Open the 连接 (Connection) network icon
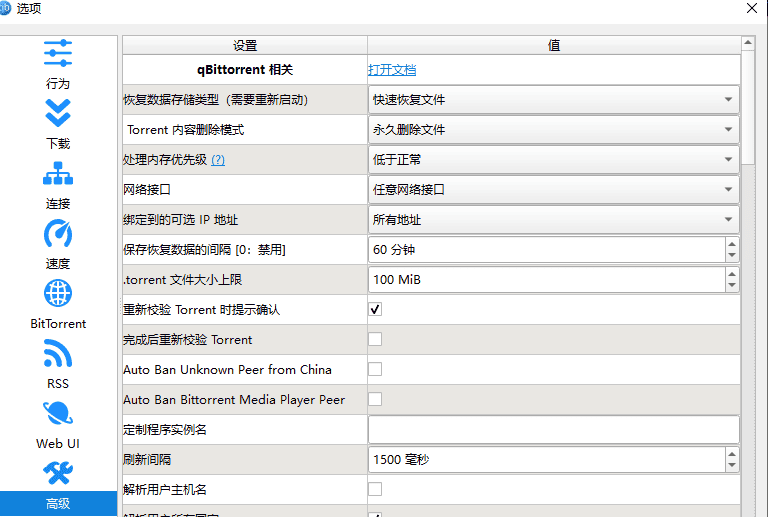Image resolution: width=768 pixels, height=517 pixels. coord(58,174)
